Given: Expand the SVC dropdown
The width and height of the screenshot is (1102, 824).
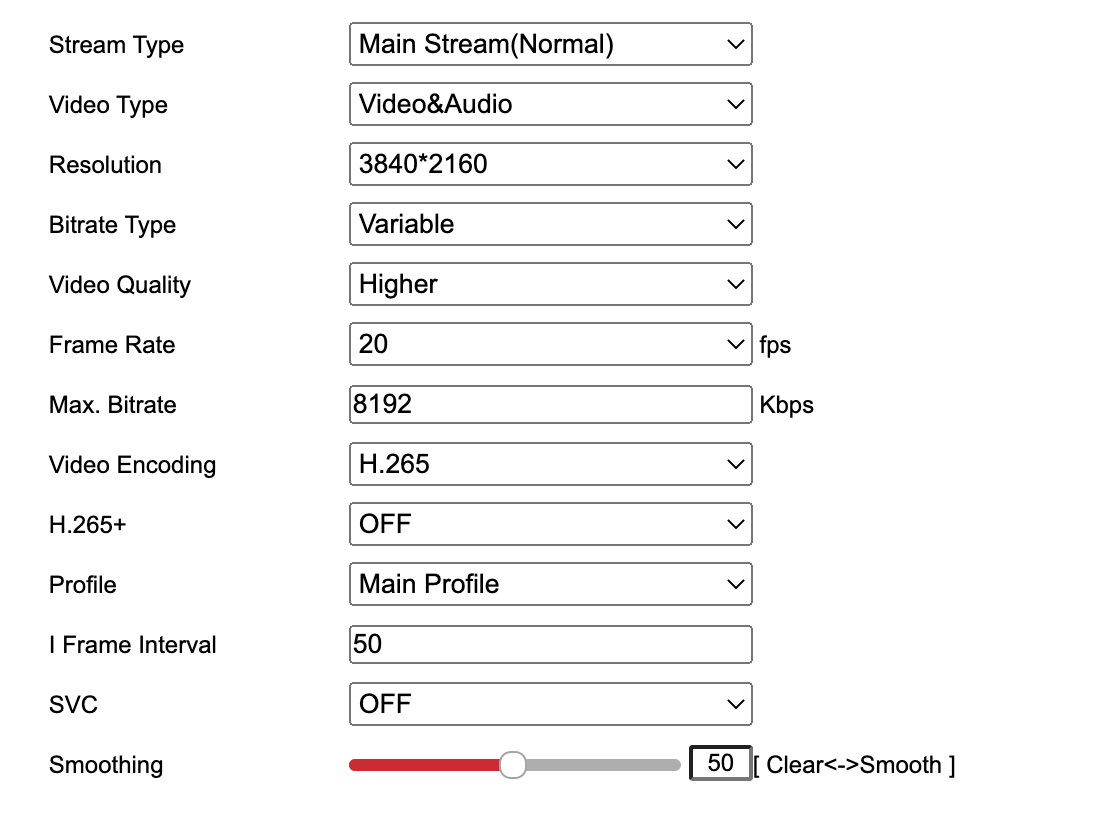Looking at the screenshot, I should [550, 705].
